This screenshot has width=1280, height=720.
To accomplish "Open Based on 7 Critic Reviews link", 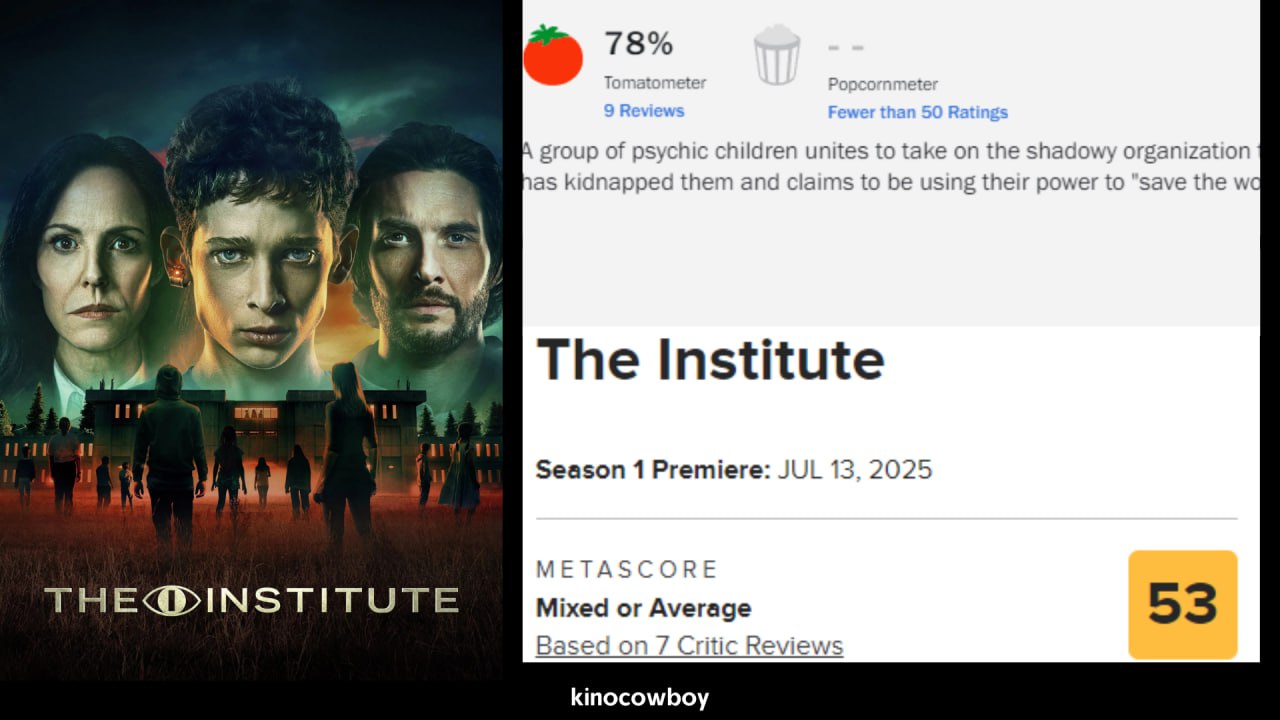I will tap(689, 646).
